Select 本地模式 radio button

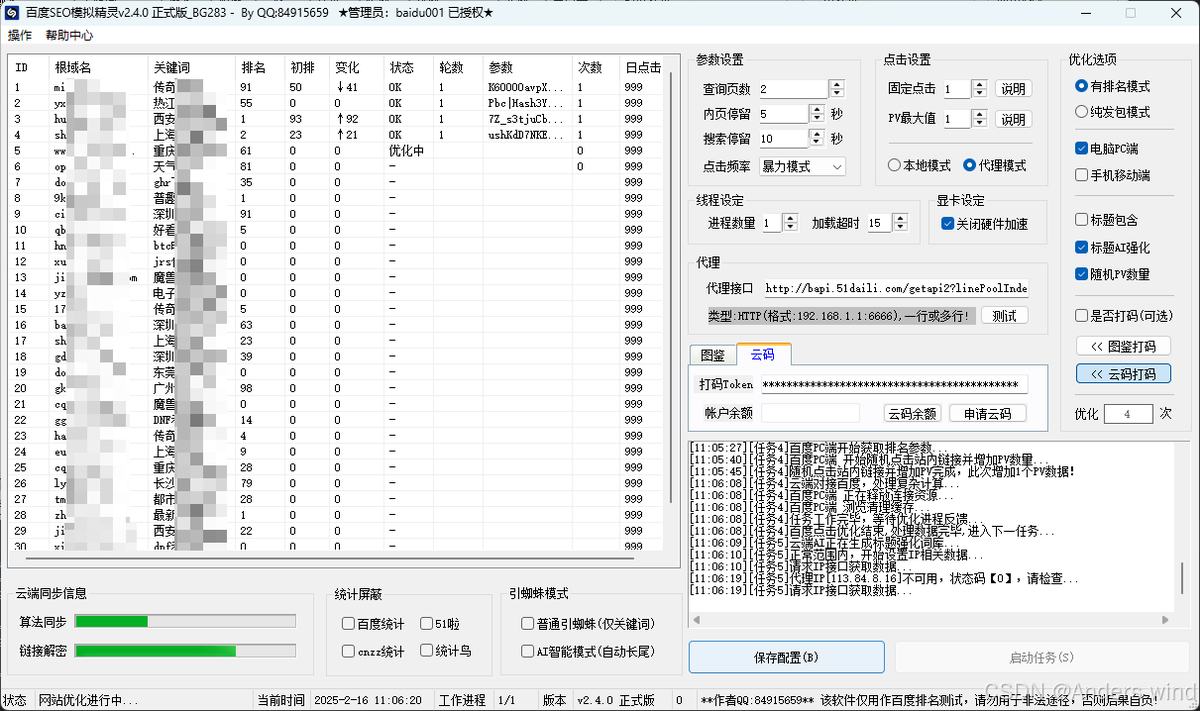pos(895,165)
